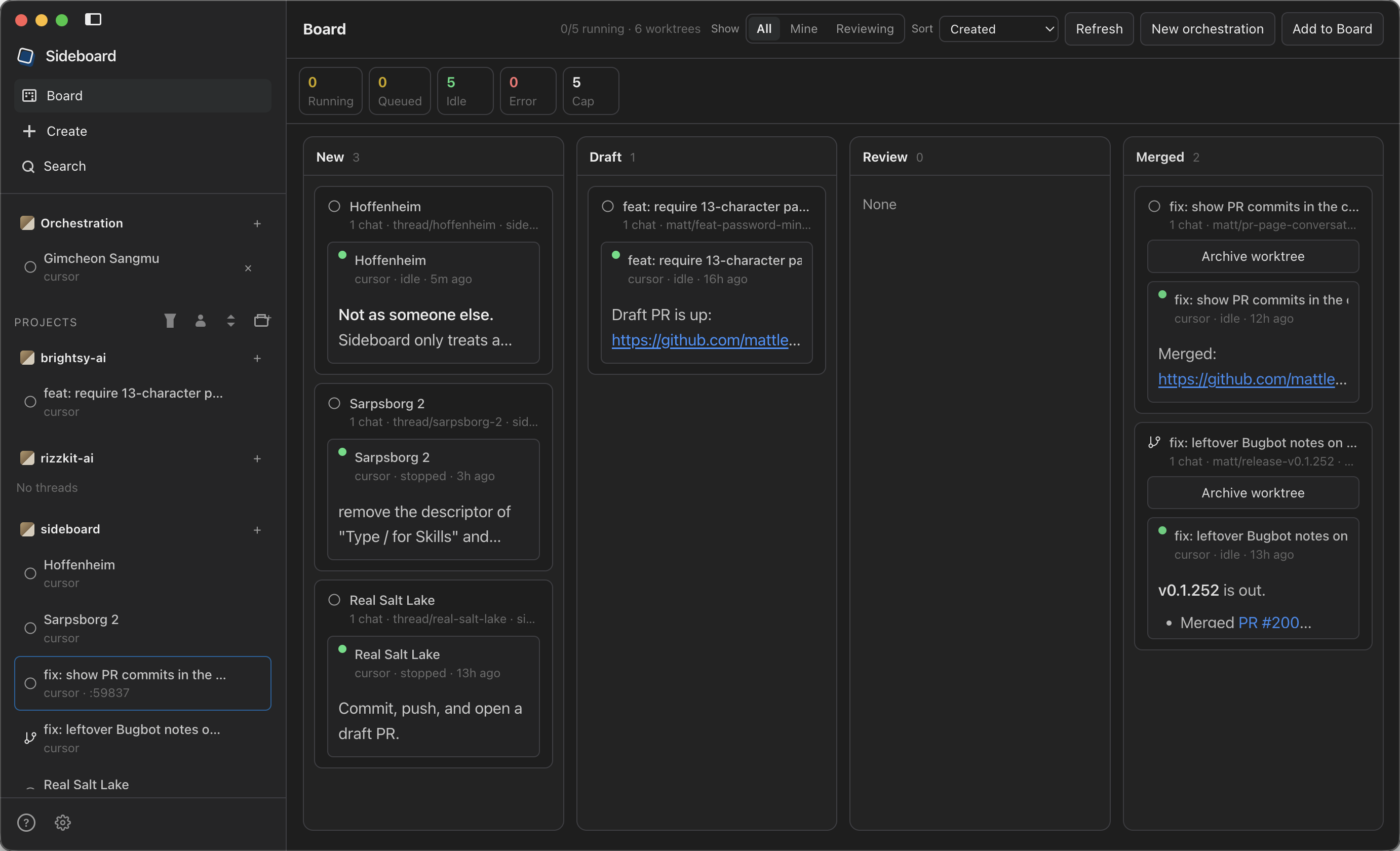Open Sarpsborg 2 thread in sidebar
This screenshot has height=851, width=1400.
(x=143, y=628)
